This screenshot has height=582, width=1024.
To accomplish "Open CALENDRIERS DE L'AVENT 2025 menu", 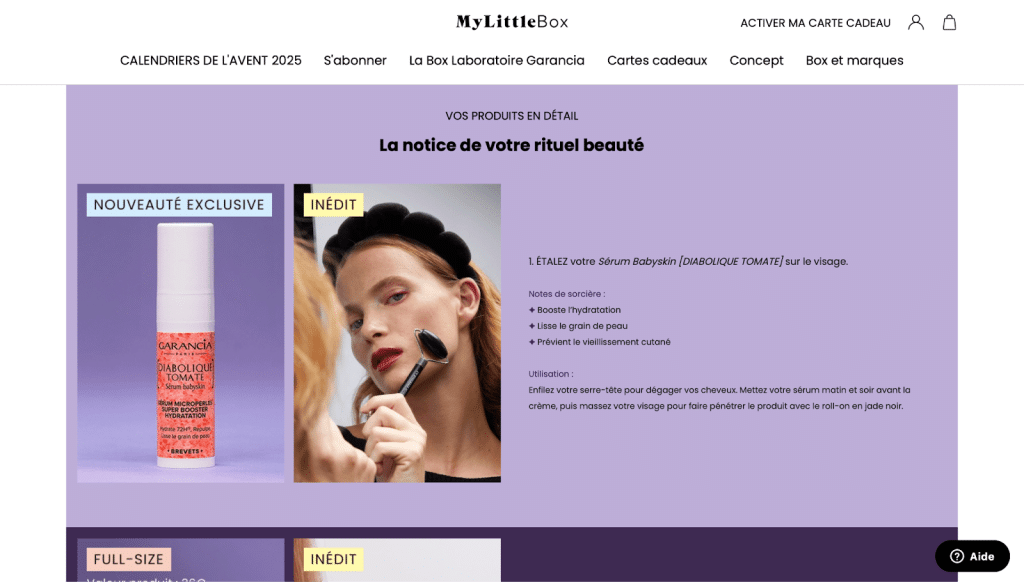I will point(210,60).
